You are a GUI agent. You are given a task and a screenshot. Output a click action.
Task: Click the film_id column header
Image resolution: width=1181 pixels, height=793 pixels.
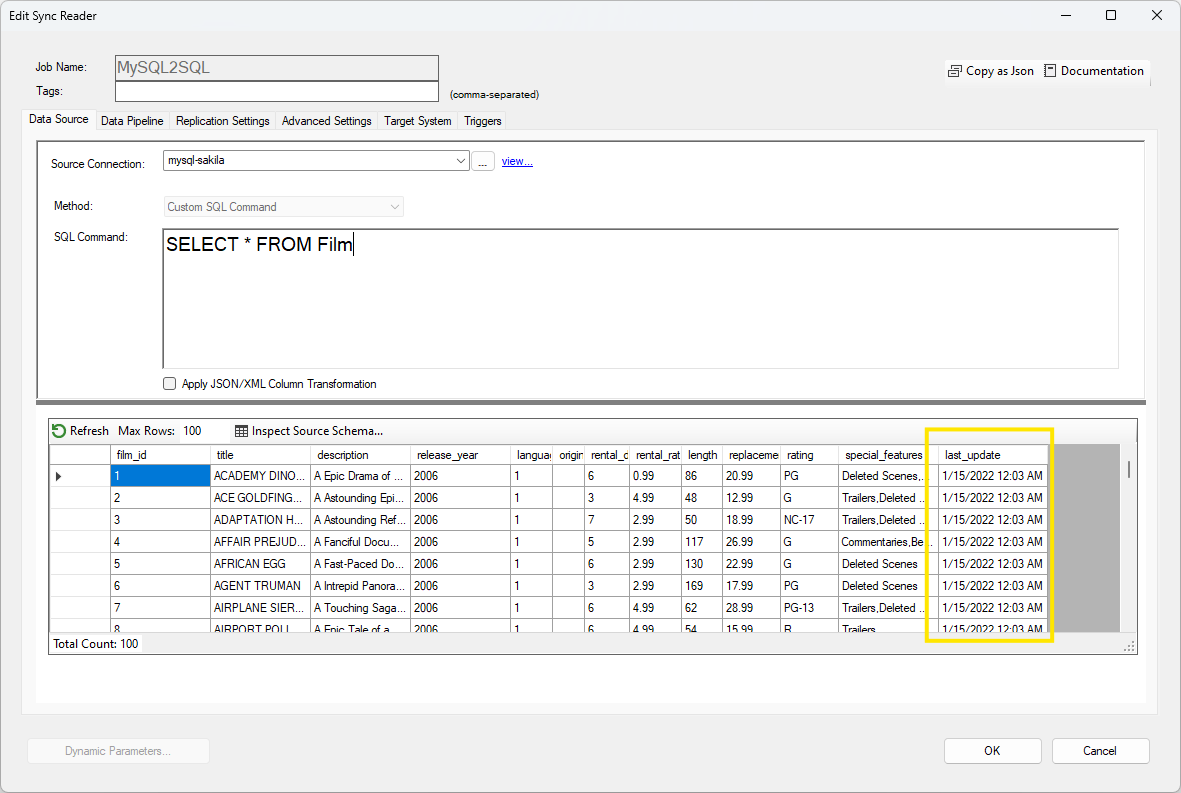click(160, 455)
